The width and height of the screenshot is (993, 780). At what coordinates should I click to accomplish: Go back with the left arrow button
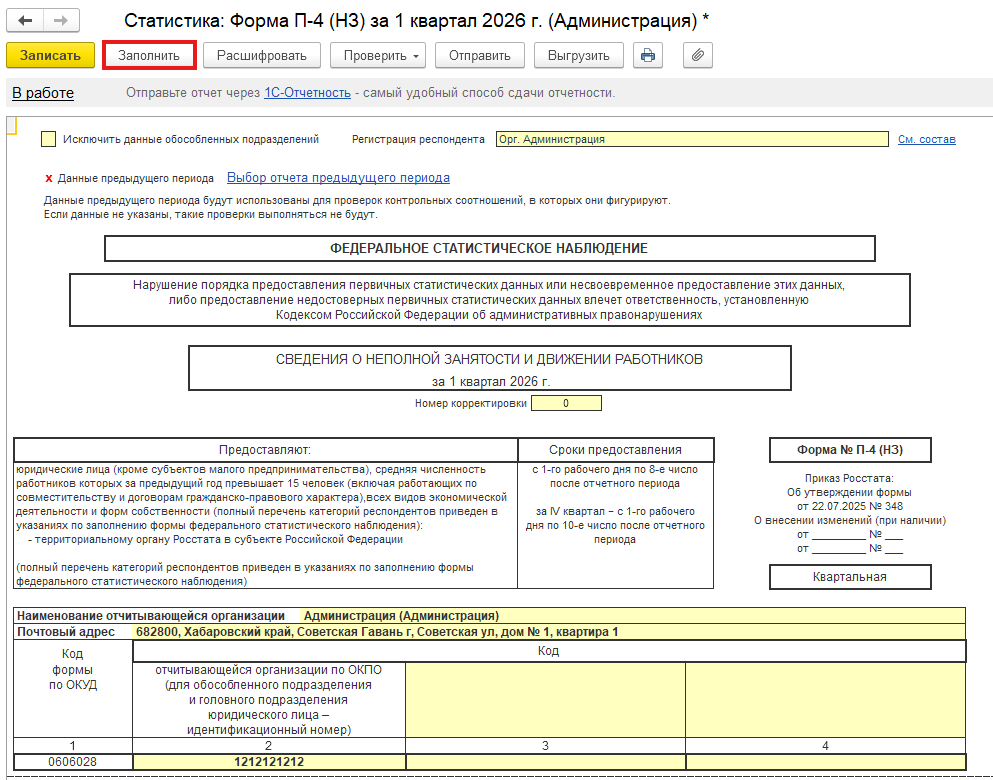(x=25, y=20)
